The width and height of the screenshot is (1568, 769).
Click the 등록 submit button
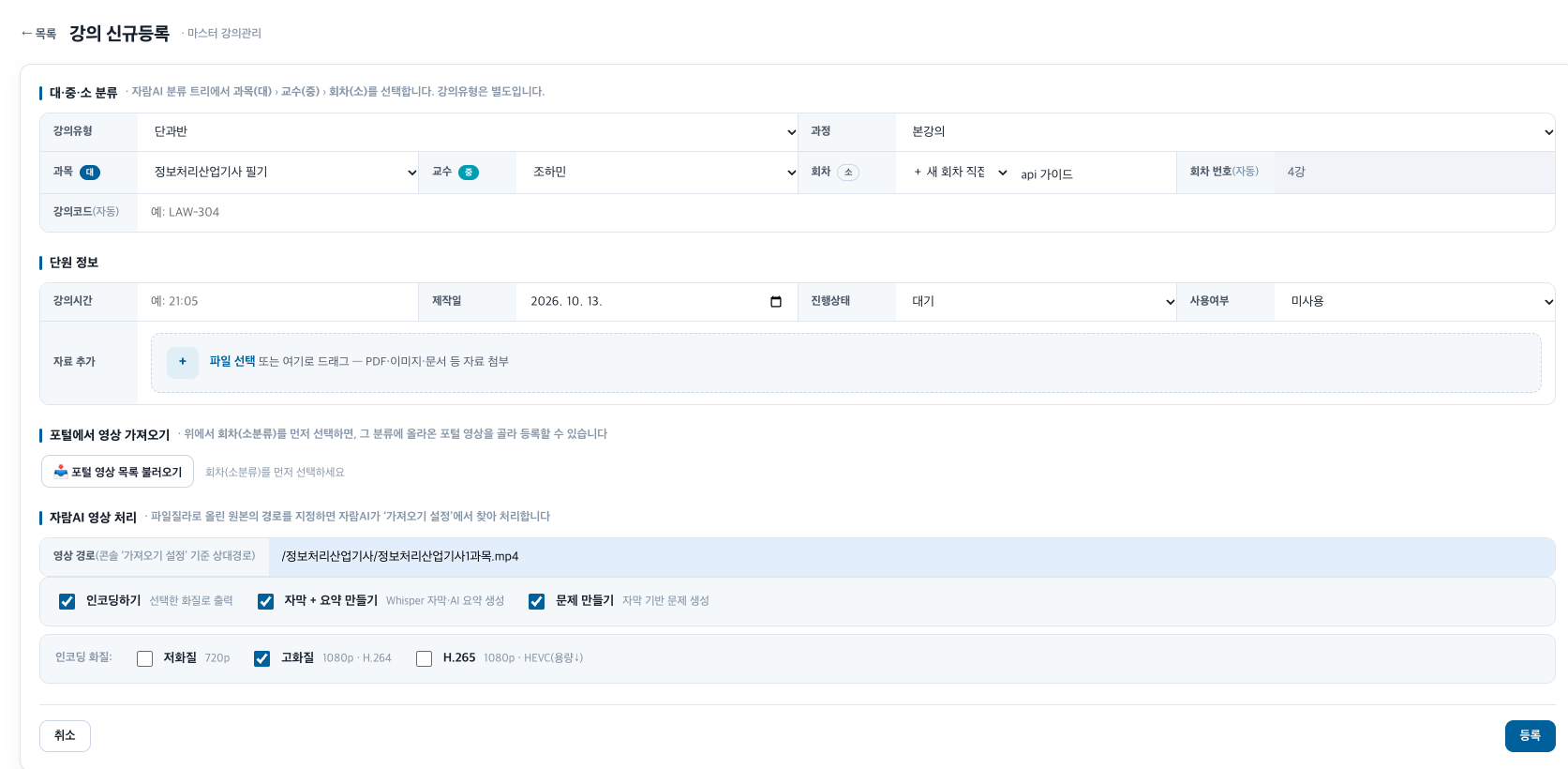(x=1530, y=736)
